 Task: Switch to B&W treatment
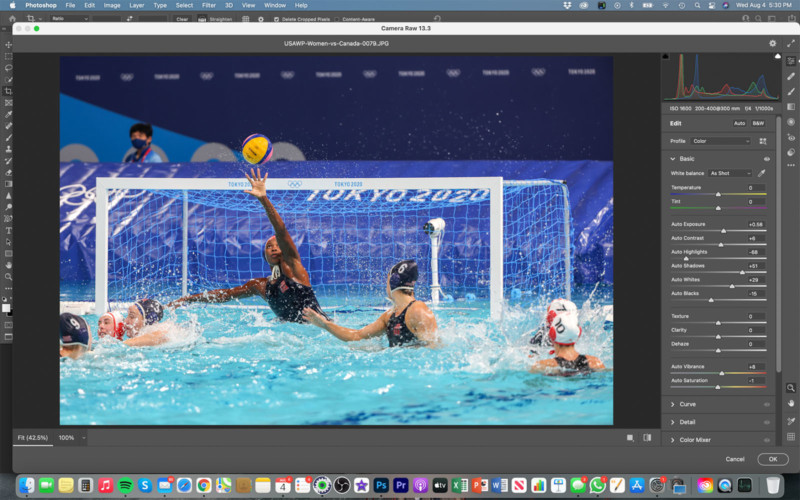pos(758,123)
